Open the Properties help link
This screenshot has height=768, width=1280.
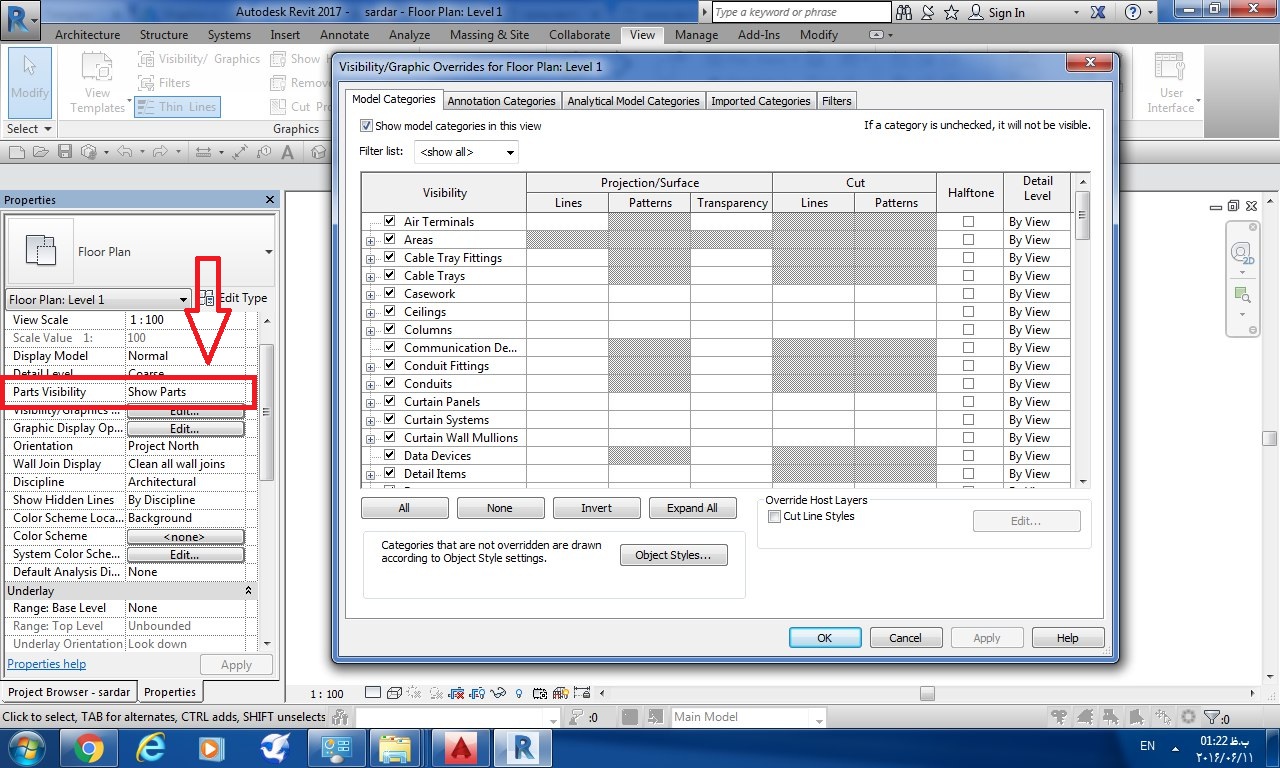(x=46, y=664)
